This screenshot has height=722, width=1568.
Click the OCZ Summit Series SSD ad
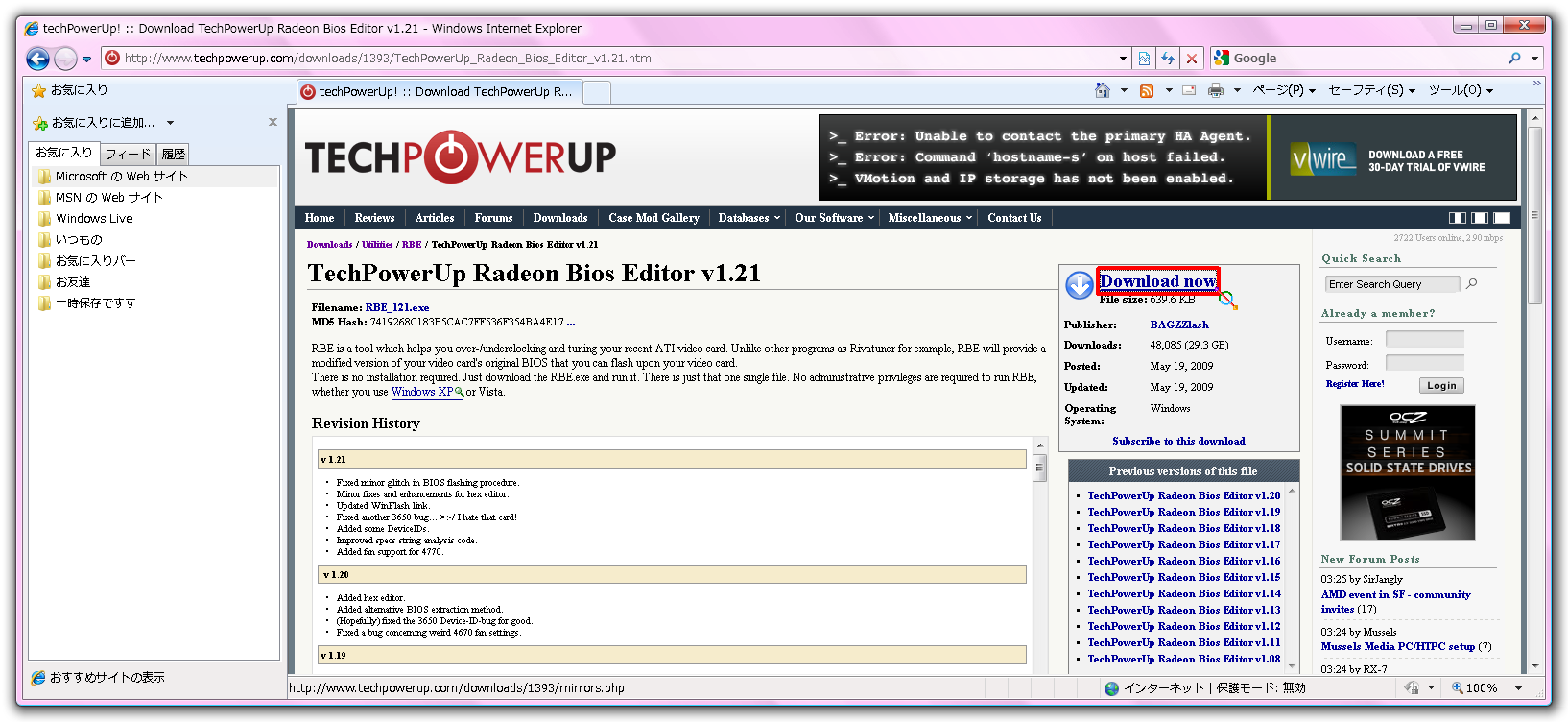click(1408, 472)
